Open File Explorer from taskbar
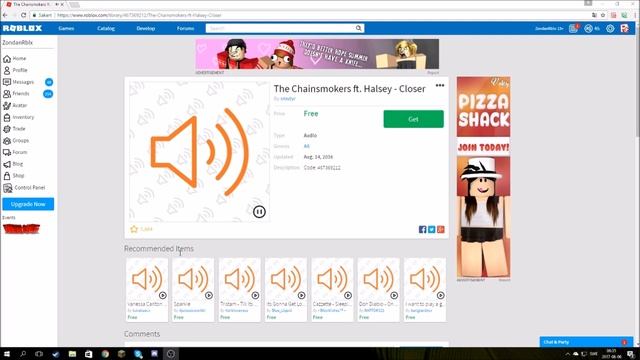Viewport: 640px width, 360px height. [72, 354]
